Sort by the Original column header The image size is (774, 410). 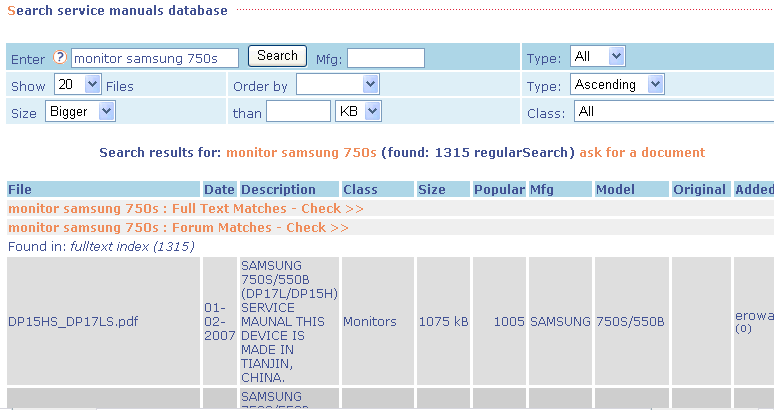tap(699, 189)
